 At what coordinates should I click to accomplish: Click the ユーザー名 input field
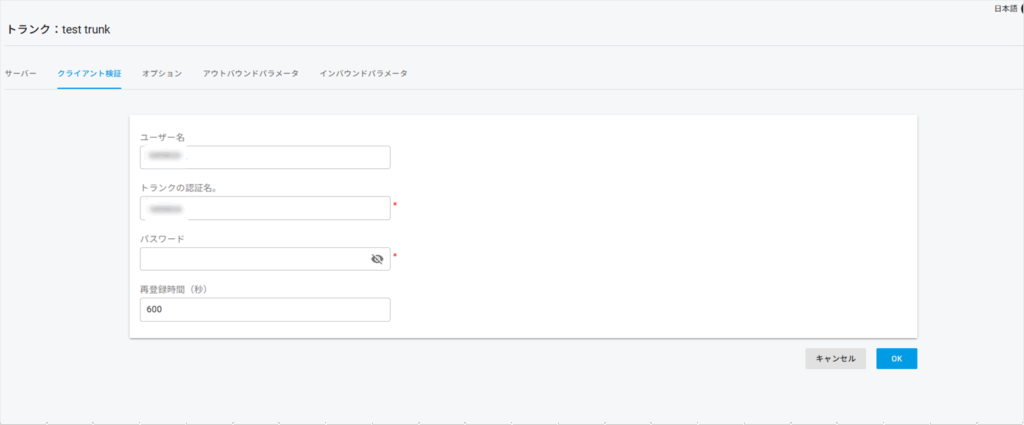265,158
